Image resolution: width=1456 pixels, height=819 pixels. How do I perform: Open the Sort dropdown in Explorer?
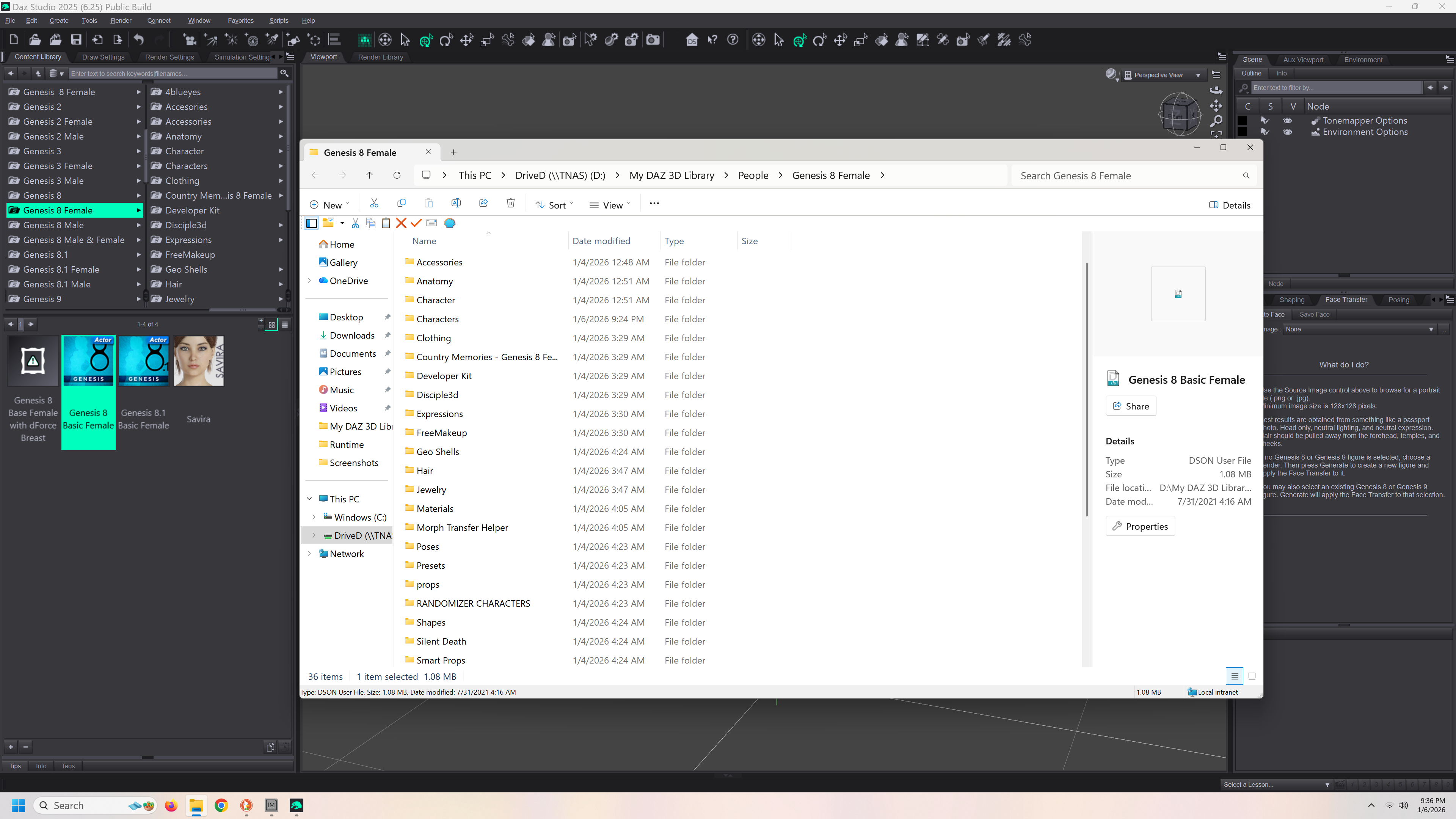pyautogui.click(x=554, y=205)
